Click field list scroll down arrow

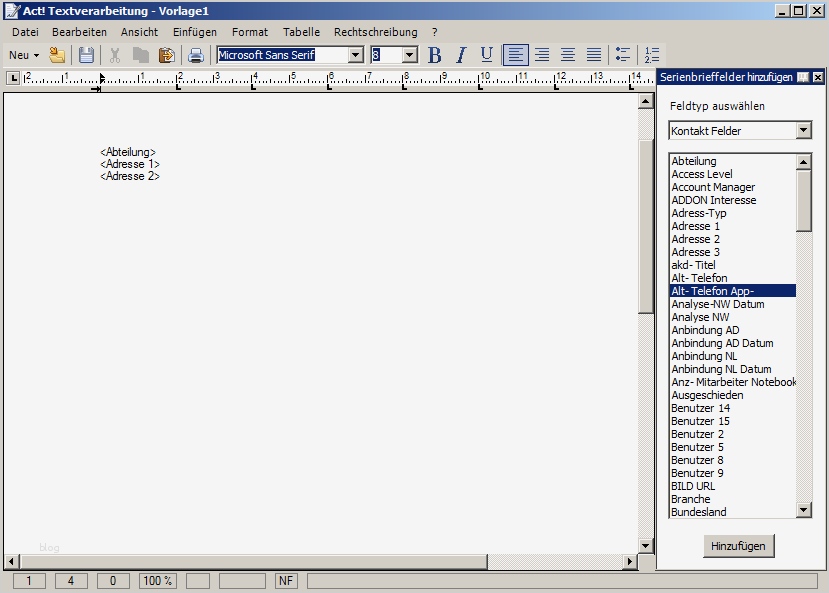804,510
